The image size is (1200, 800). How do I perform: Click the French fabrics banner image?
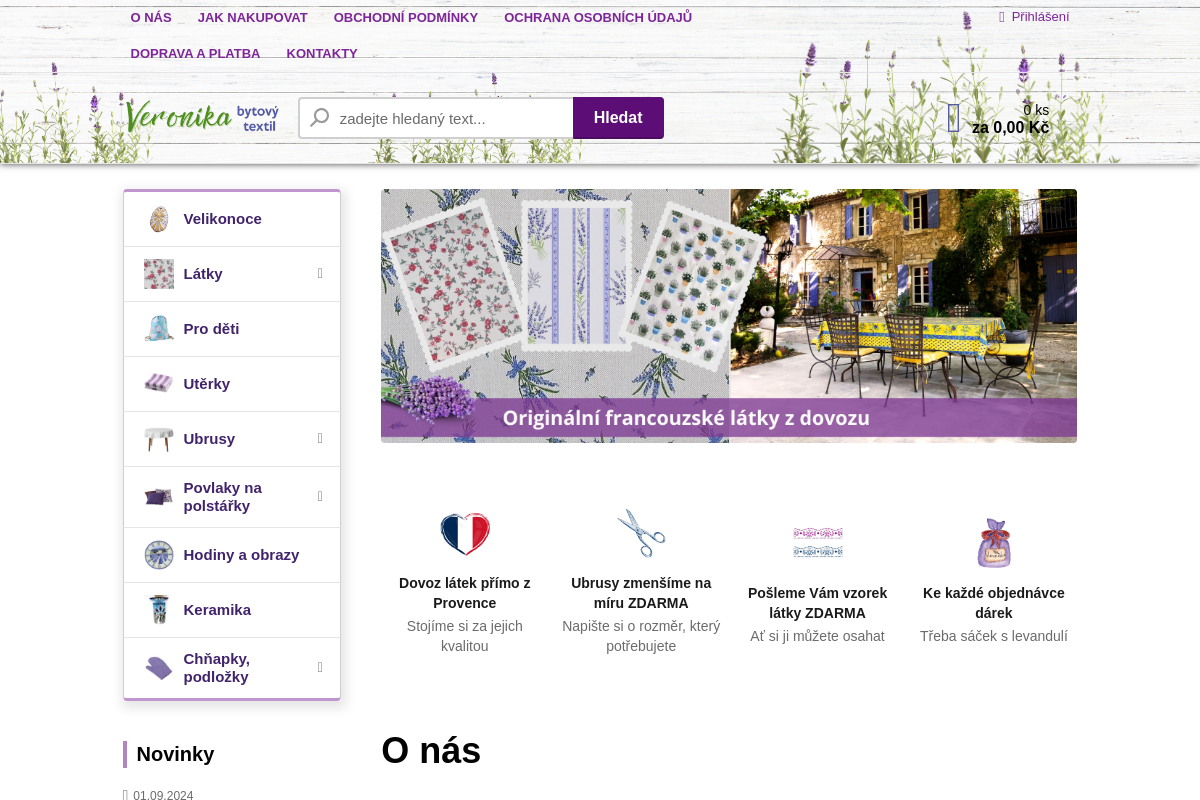[x=728, y=316]
